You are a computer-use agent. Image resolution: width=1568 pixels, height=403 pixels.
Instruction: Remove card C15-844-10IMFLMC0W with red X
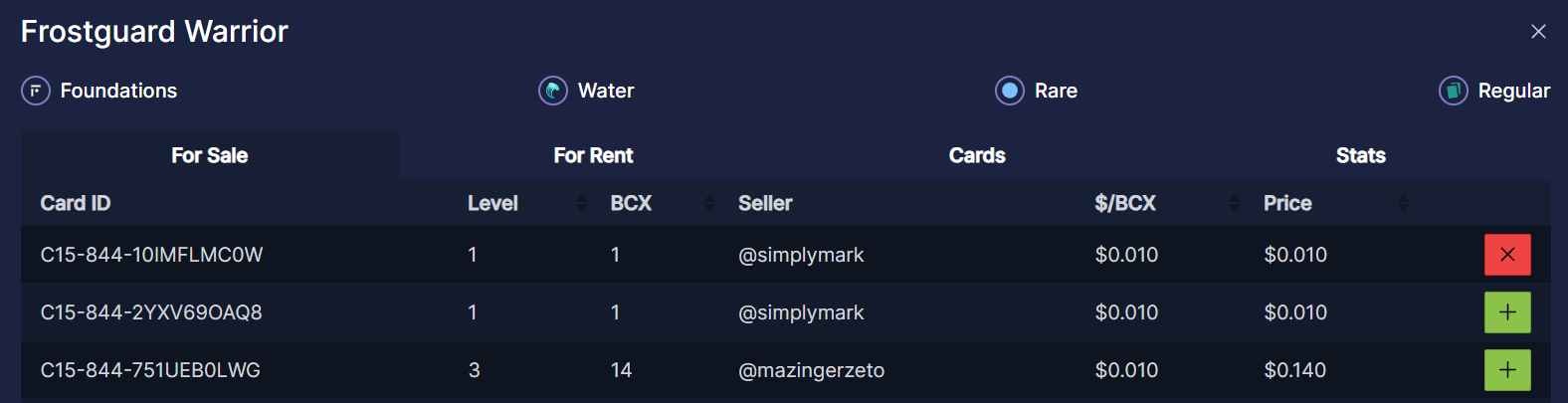click(x=1507, y=255)
